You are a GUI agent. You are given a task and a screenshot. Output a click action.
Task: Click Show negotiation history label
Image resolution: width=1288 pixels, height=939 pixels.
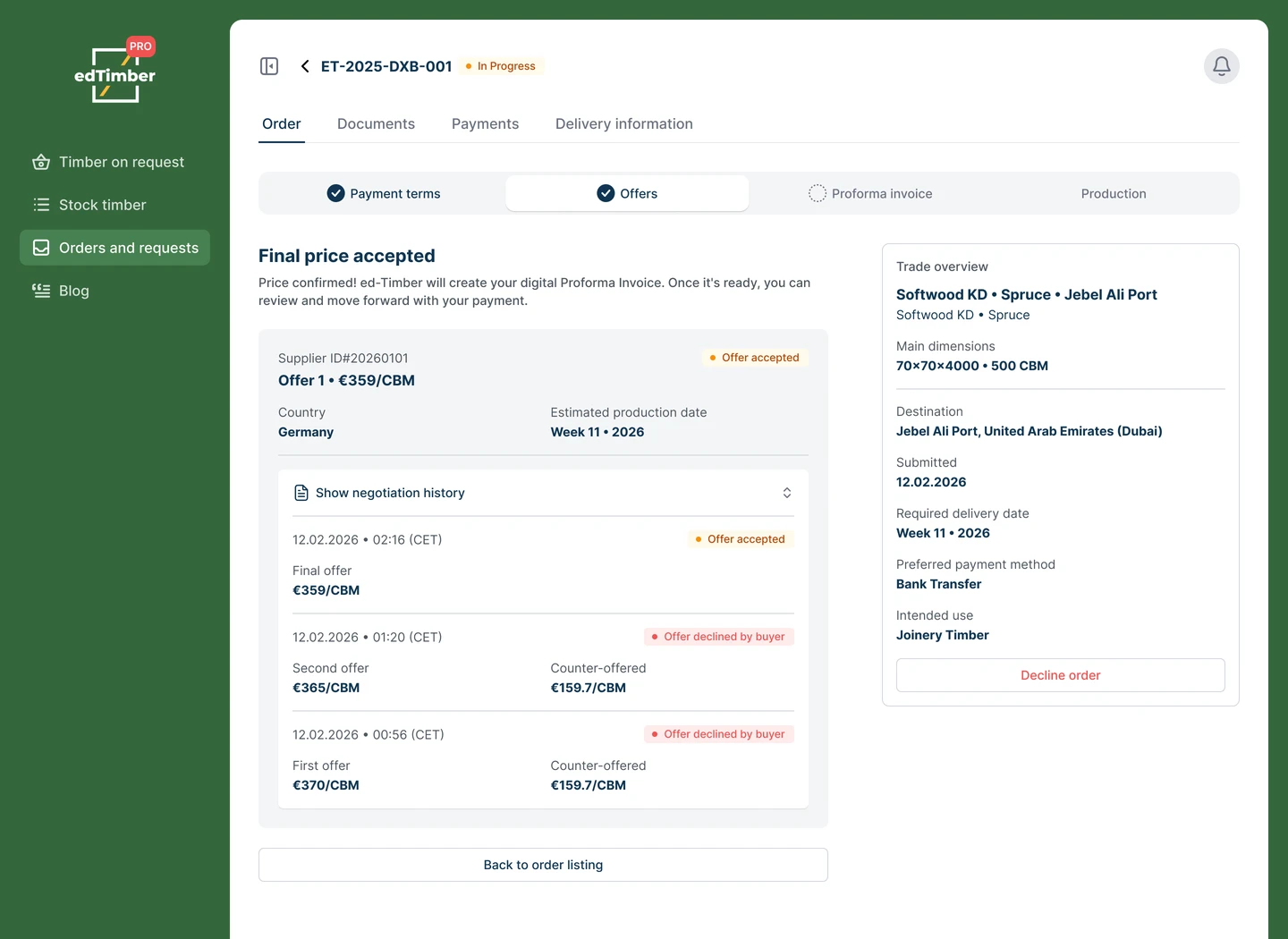pyautogui.click(x=390, y=493)
